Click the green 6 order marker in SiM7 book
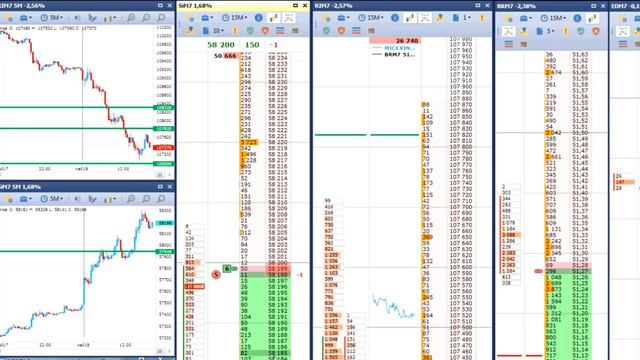 (227, 269)
